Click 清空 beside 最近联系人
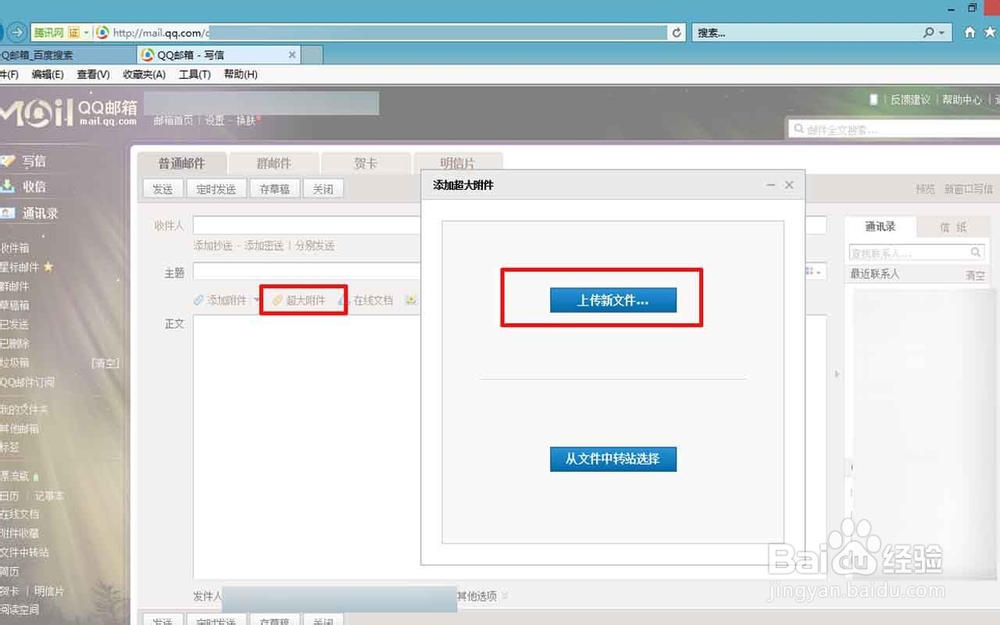 974,275
